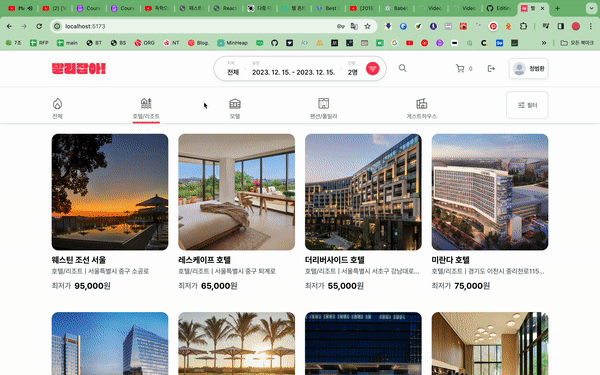The height and width of the screenshot is (375, 600).
Task: Open the 2명 guest count selector
Action: 352,68
